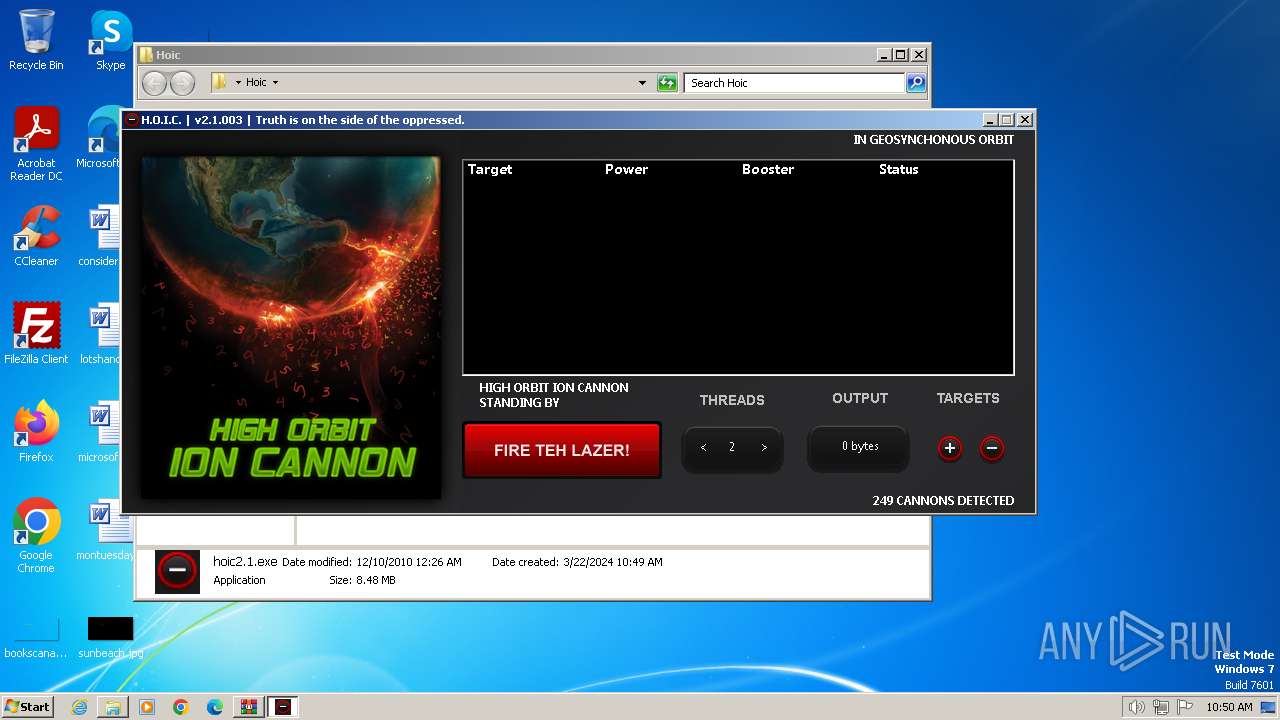This screenshot has width=1280, height=720.
Task: Decrease threads with the left arrow
Action: pos(704,447)
